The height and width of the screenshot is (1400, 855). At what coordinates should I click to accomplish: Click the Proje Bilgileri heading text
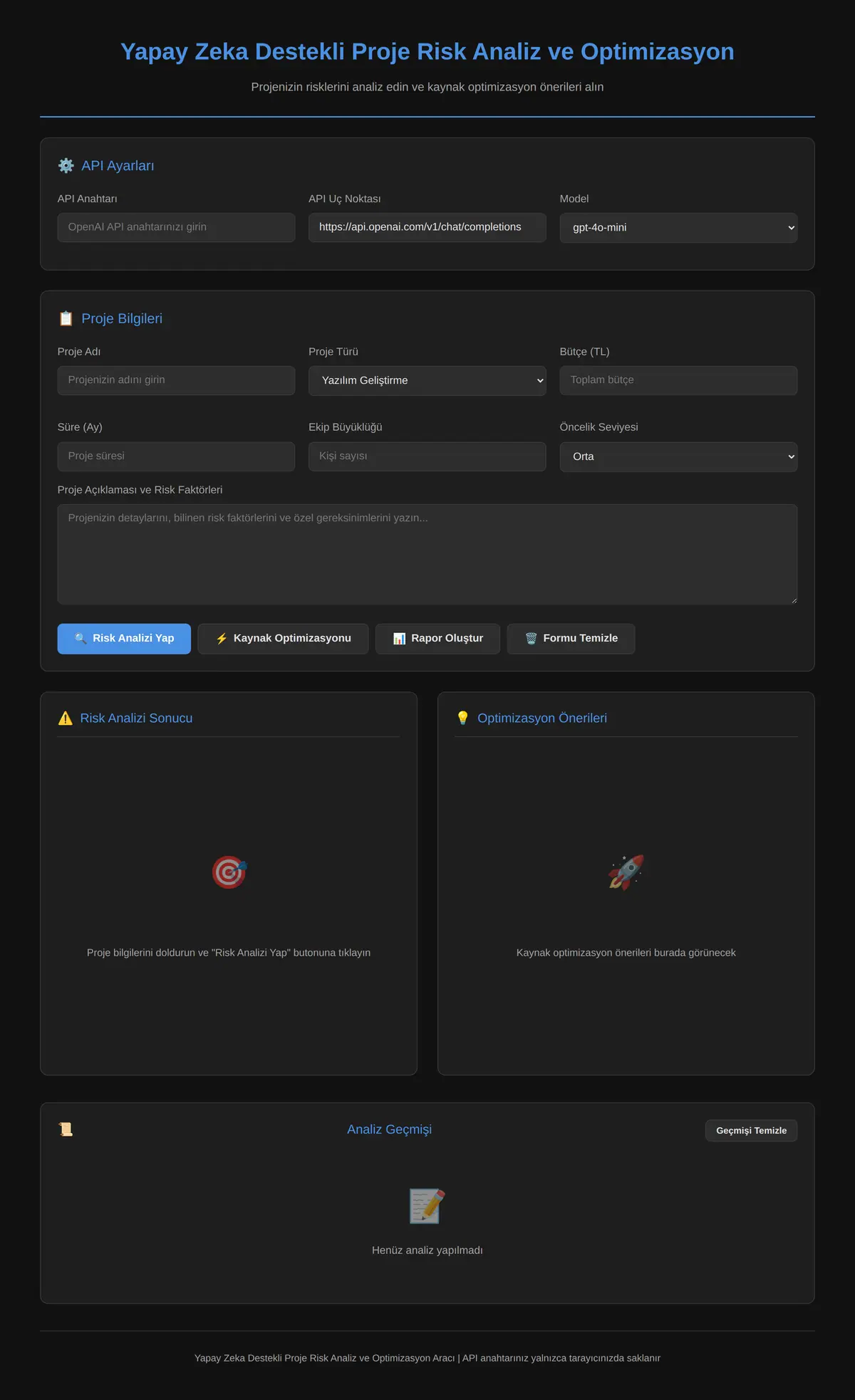pos(122,319)
